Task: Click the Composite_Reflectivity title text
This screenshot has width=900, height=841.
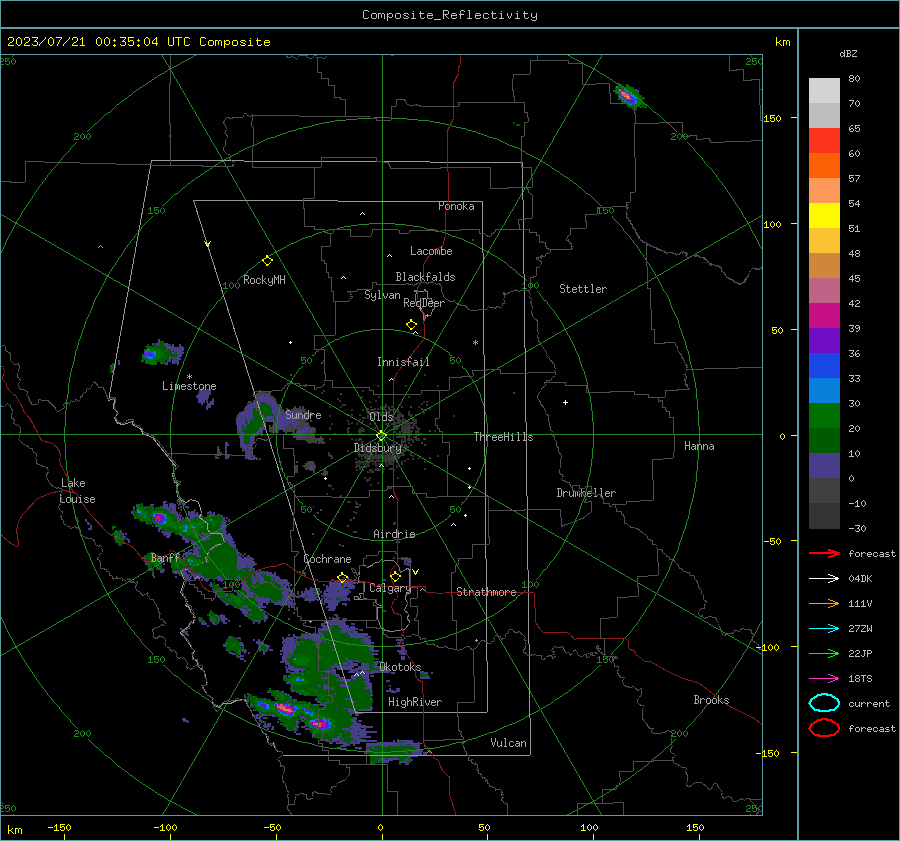Action: coord(449,15)
